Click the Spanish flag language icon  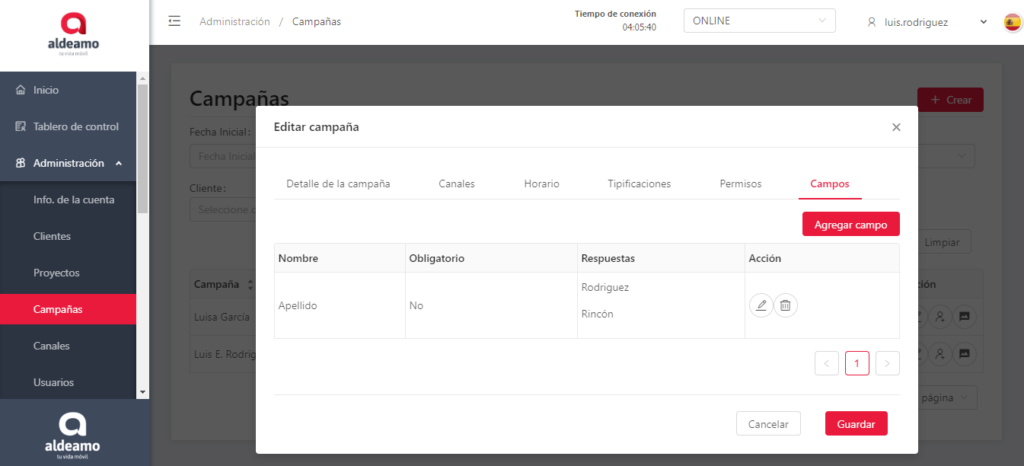1012,21
